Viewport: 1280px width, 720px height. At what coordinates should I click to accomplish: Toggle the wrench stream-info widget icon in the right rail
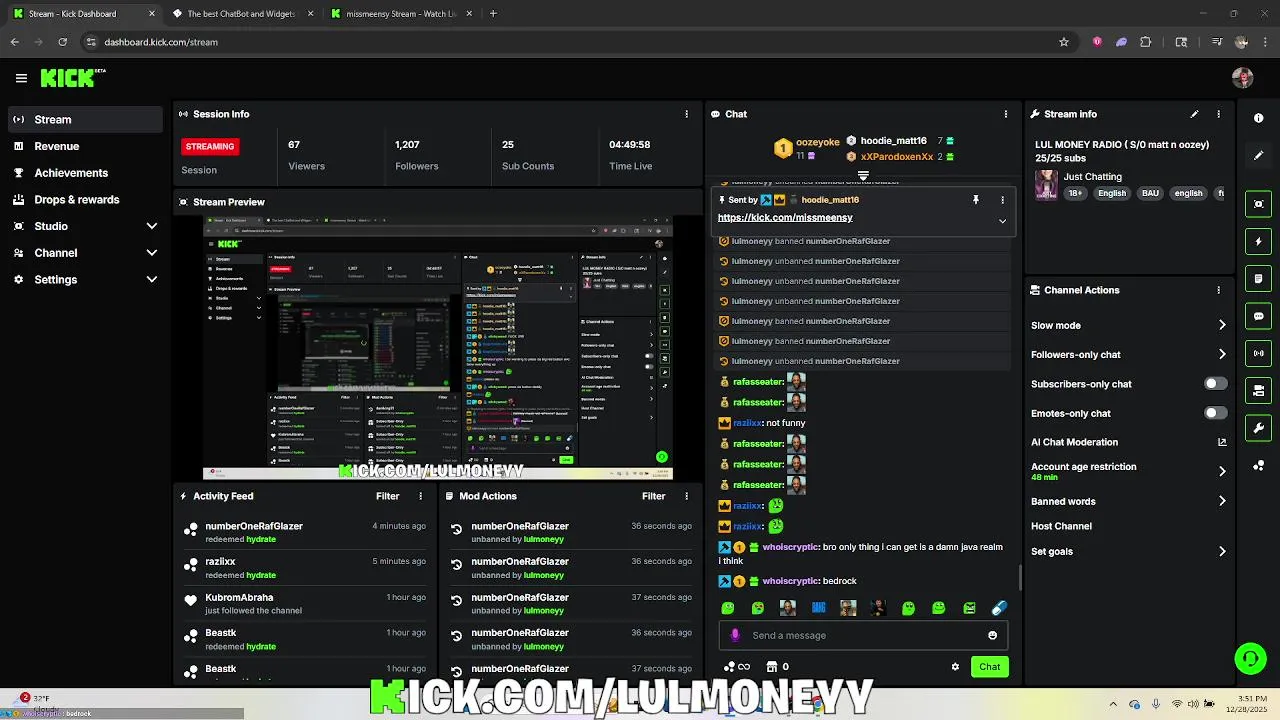click(1258, 428)
